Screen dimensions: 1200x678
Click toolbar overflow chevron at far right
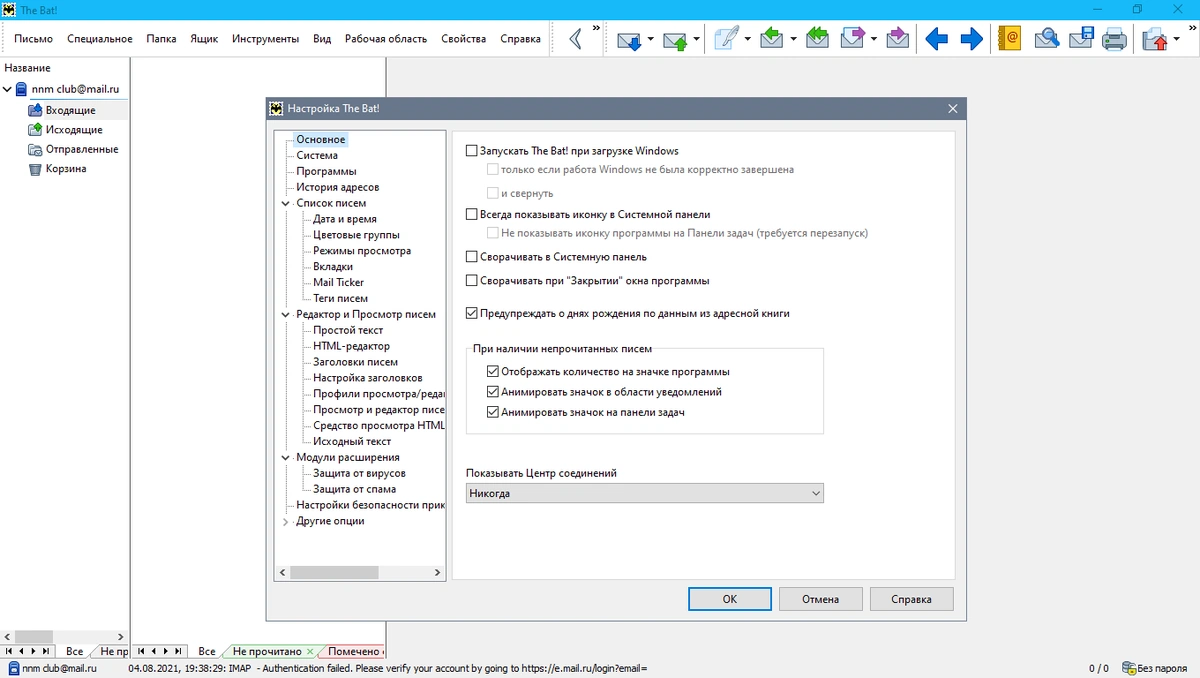(x=1190, y=29)
